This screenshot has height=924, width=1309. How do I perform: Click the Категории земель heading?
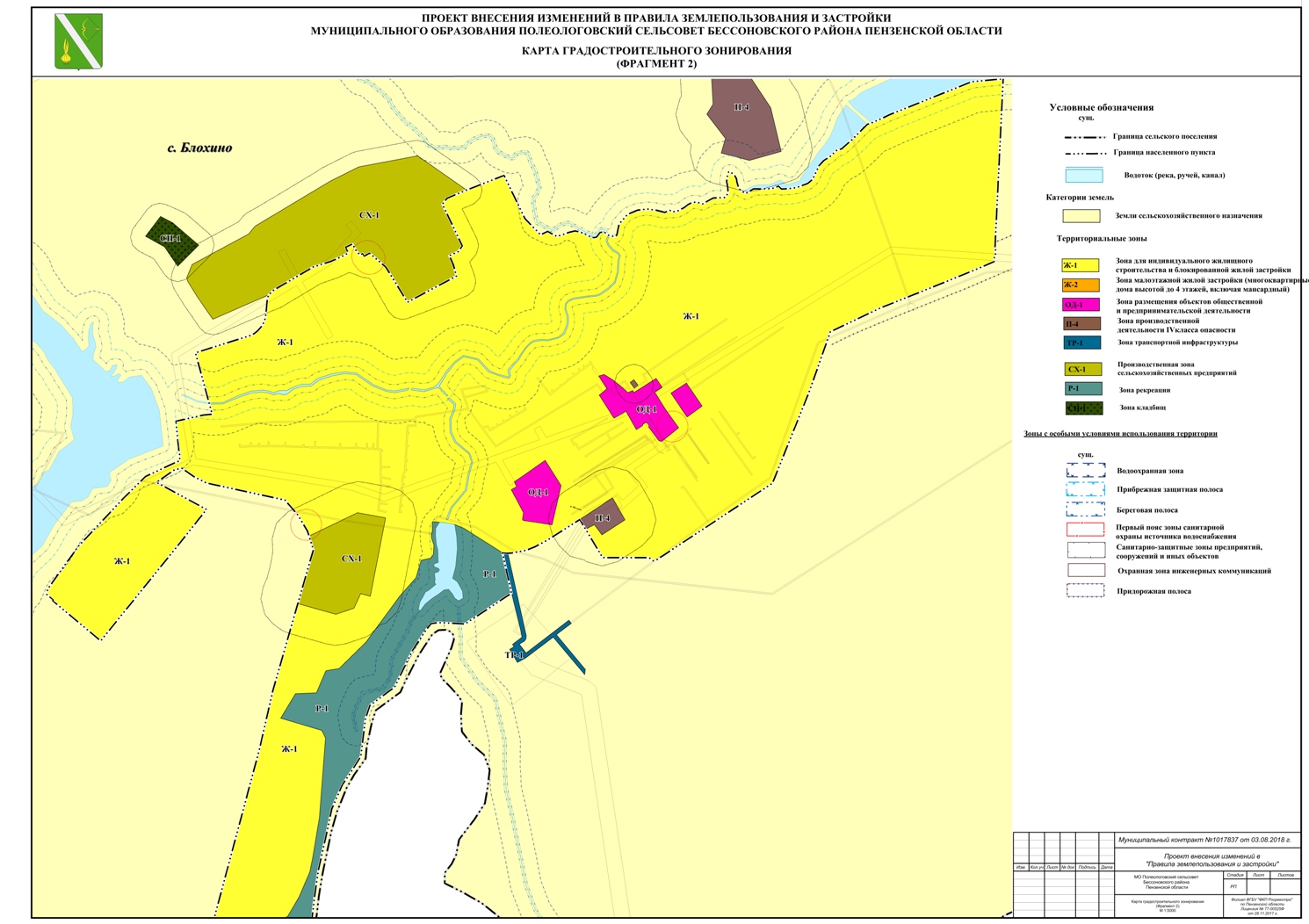click(1080, 198)
